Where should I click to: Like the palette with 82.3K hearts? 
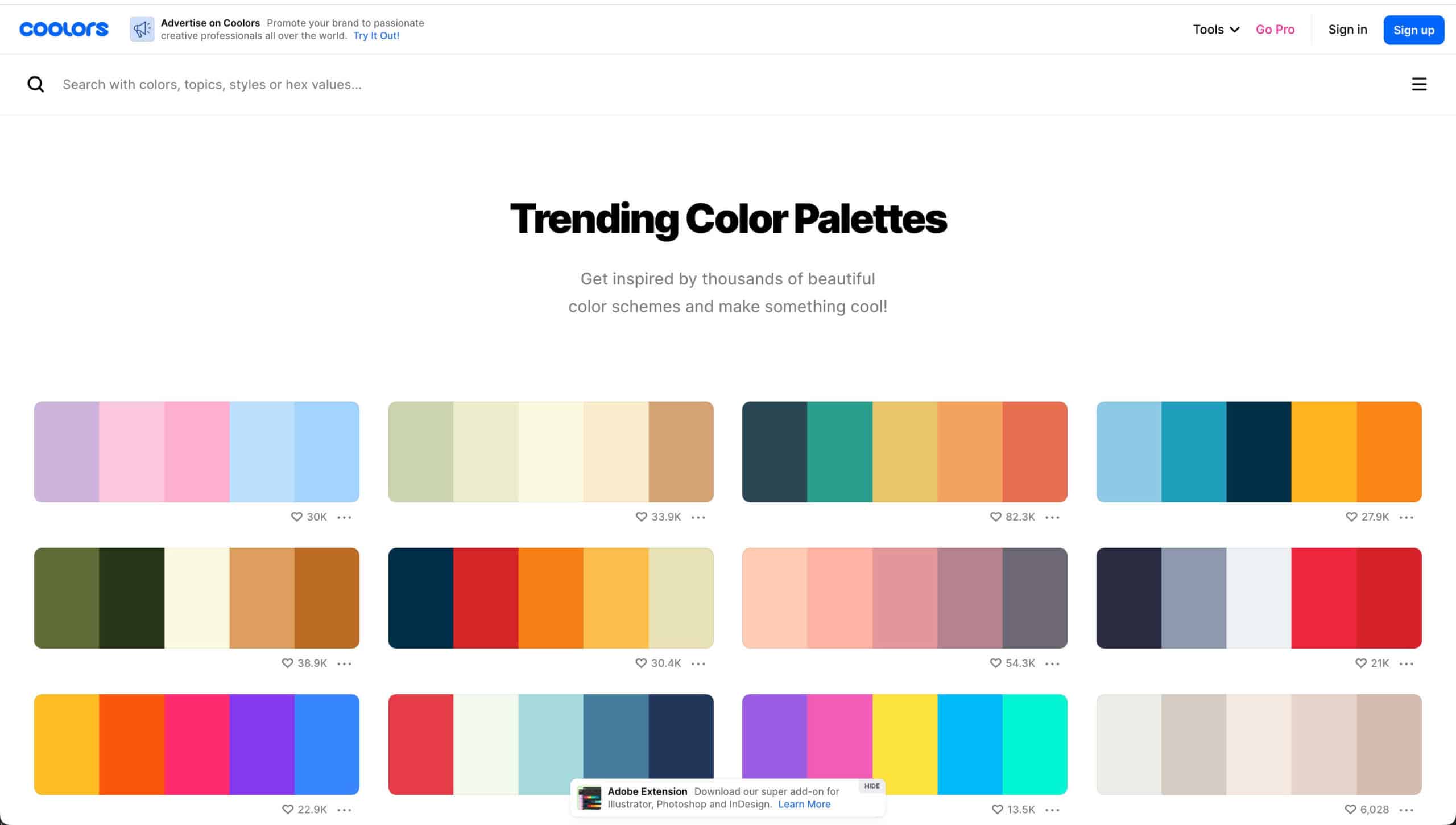[x=995, y=517]
